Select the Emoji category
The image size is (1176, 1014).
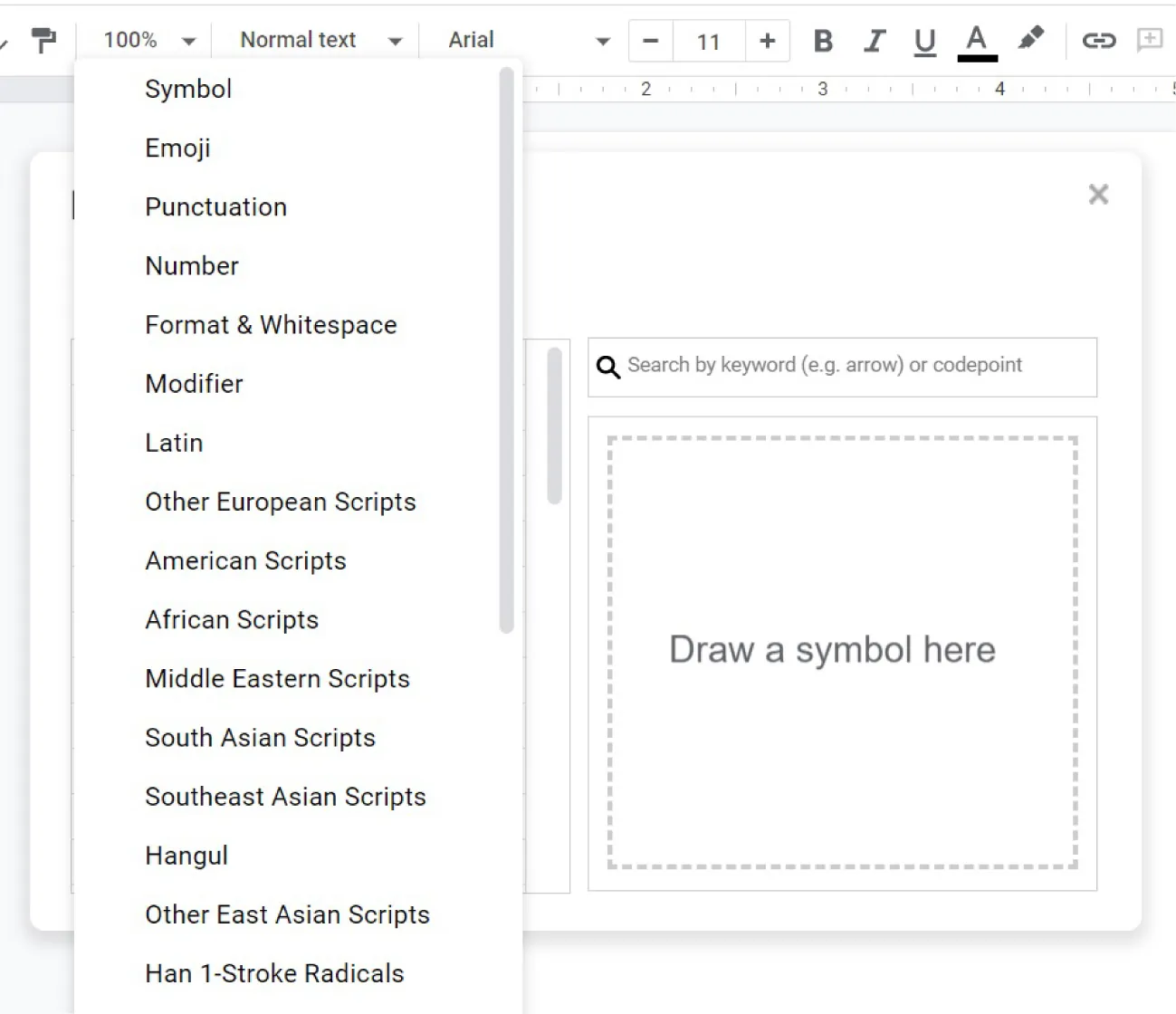tap(177, 148)
